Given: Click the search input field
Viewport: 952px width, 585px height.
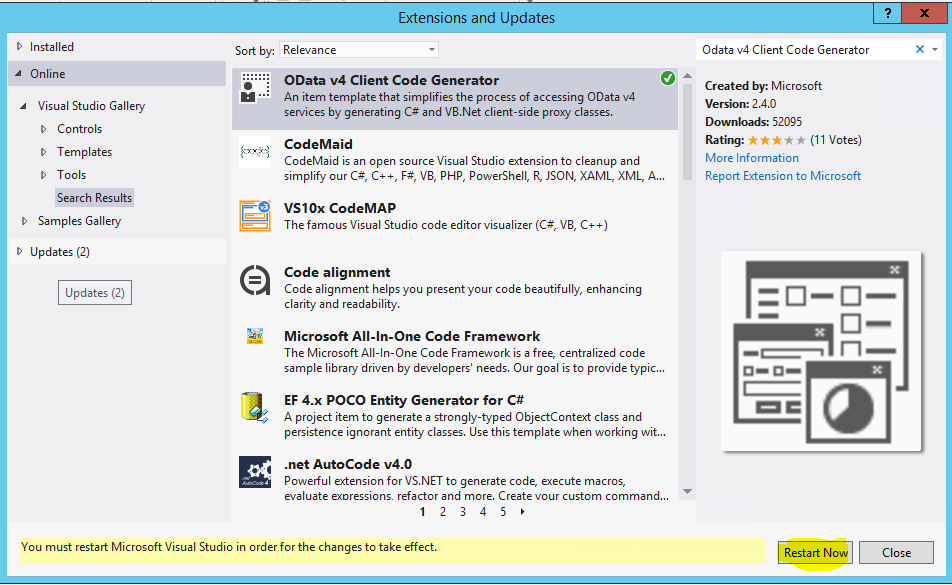Looking at the screenshot, I should point(804,50).
